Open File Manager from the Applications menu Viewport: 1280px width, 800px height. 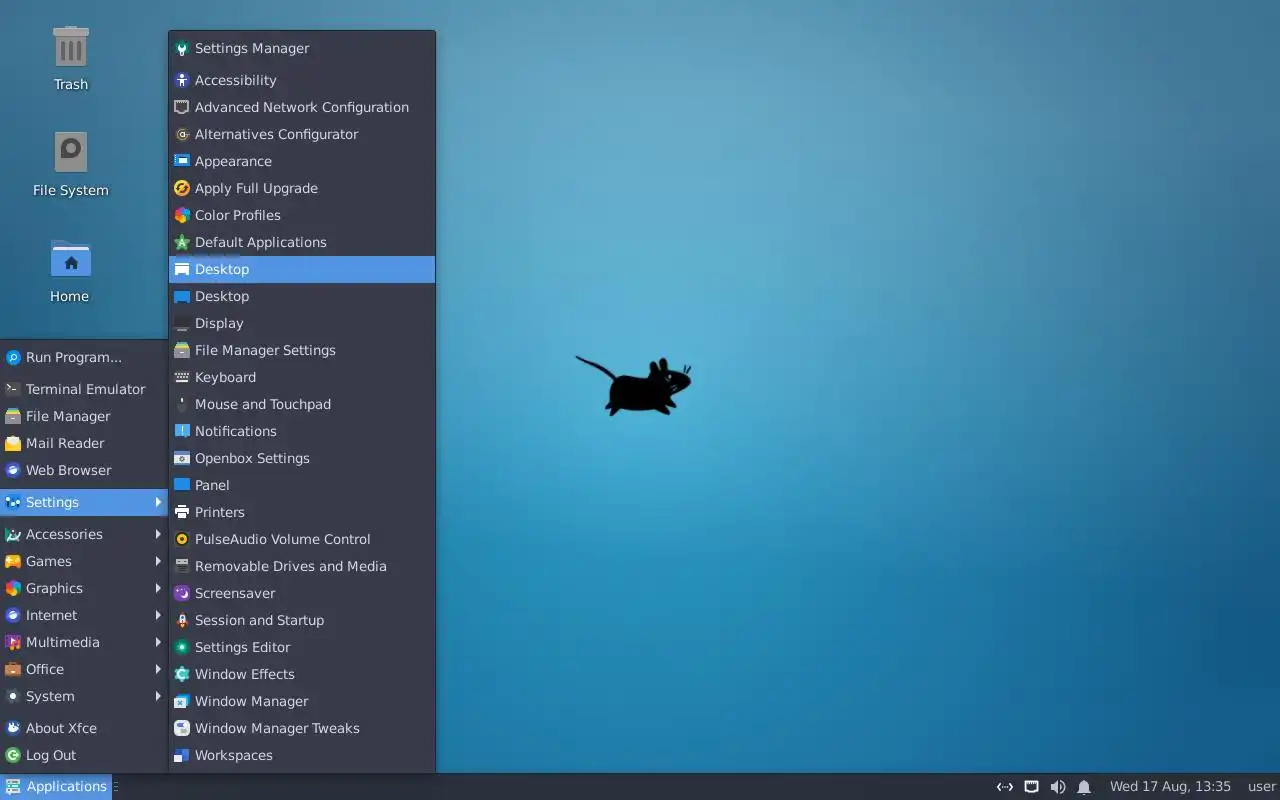tap(84, 416)
